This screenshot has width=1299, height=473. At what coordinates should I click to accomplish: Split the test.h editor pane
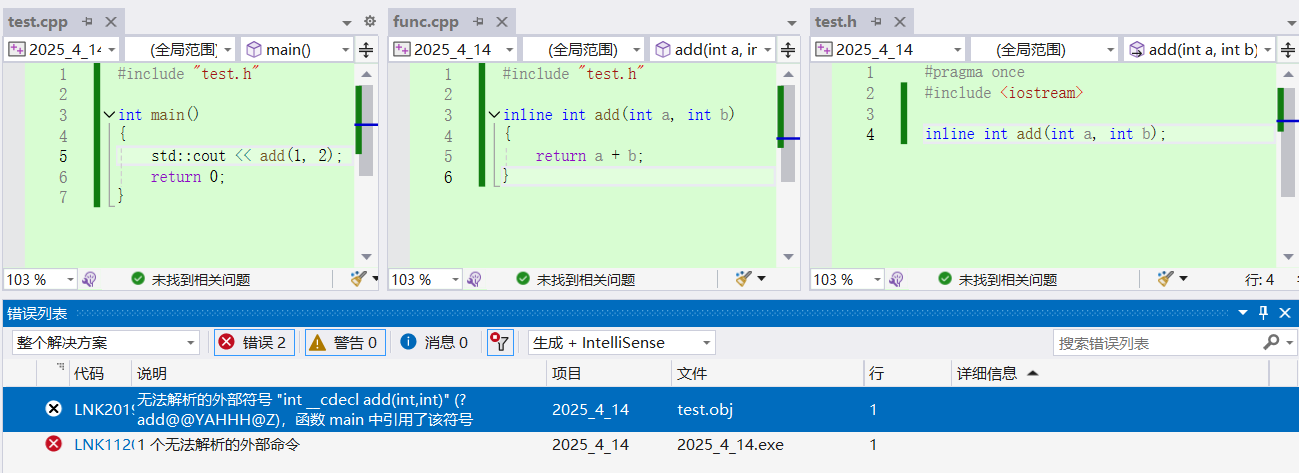point(1288,49)
